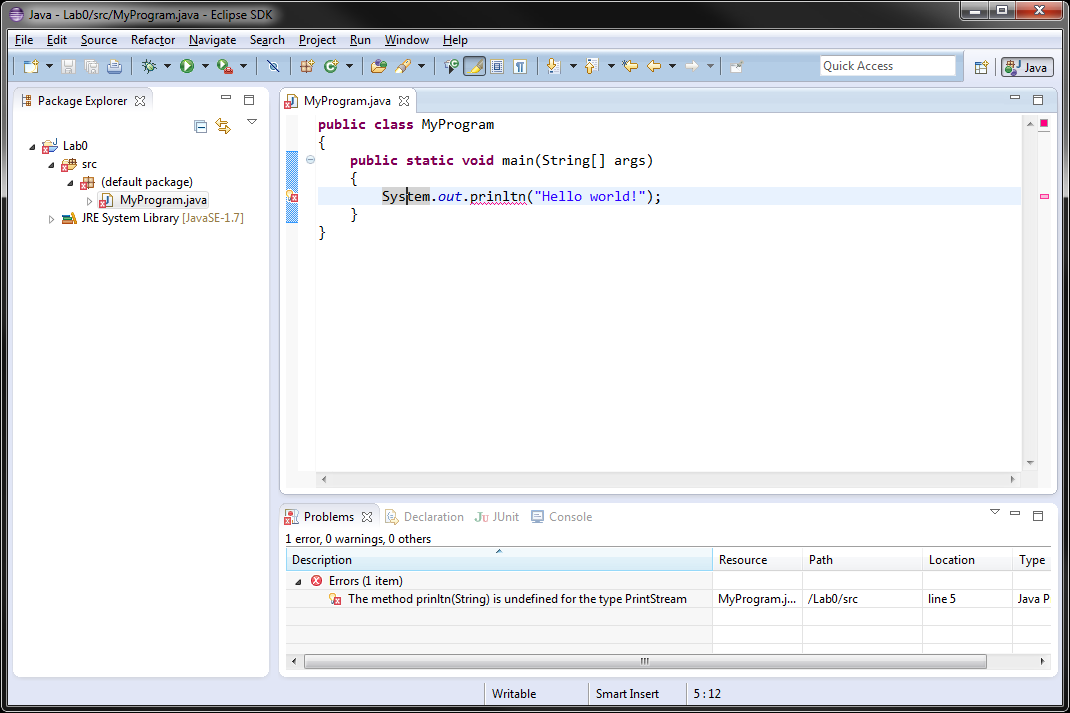The image size is (1070, 713).
Task: Toggle Show Whitespace Characters
Action: click(x=521, y=66)
